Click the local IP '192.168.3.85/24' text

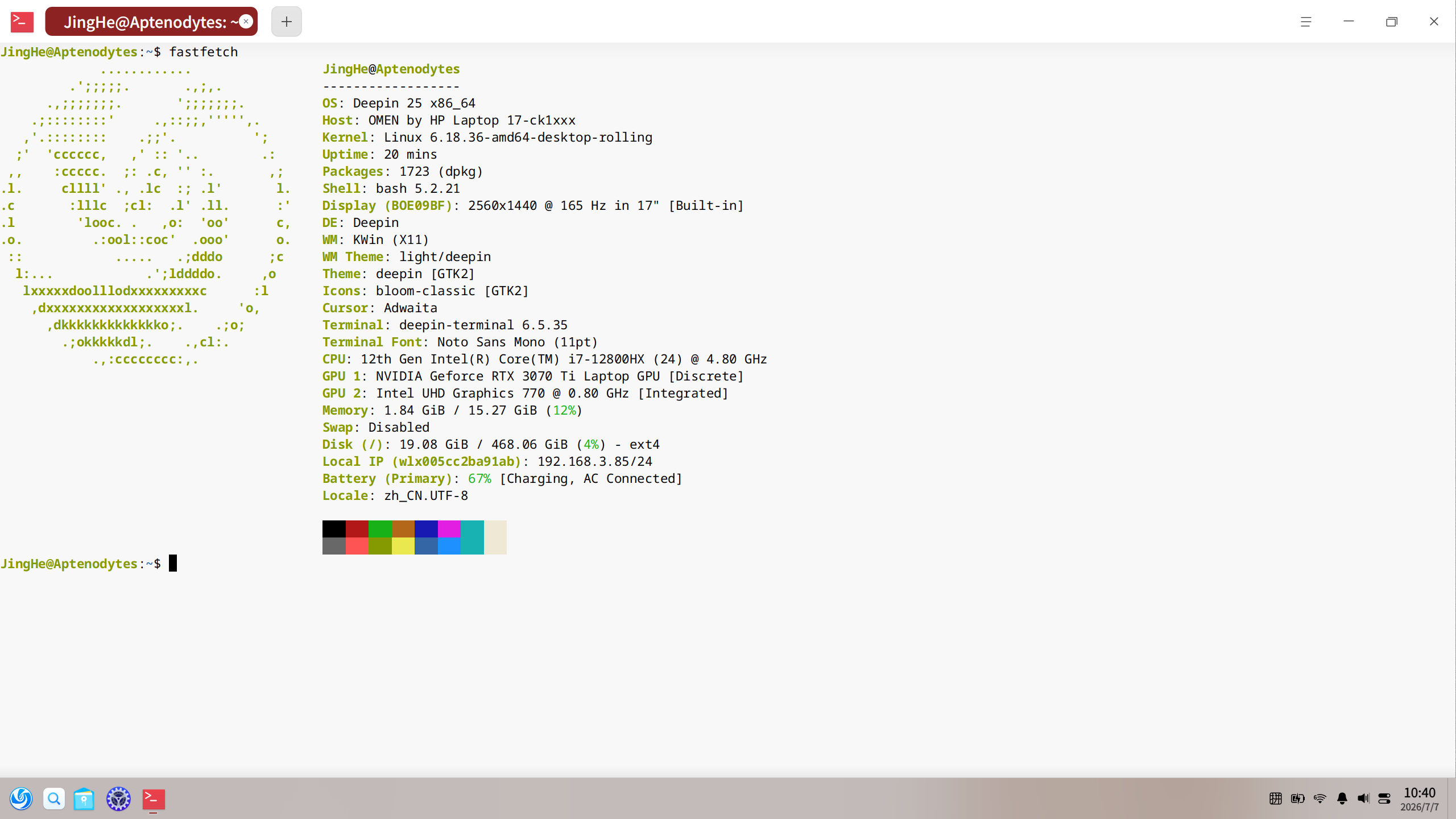[x=595, y=461]
